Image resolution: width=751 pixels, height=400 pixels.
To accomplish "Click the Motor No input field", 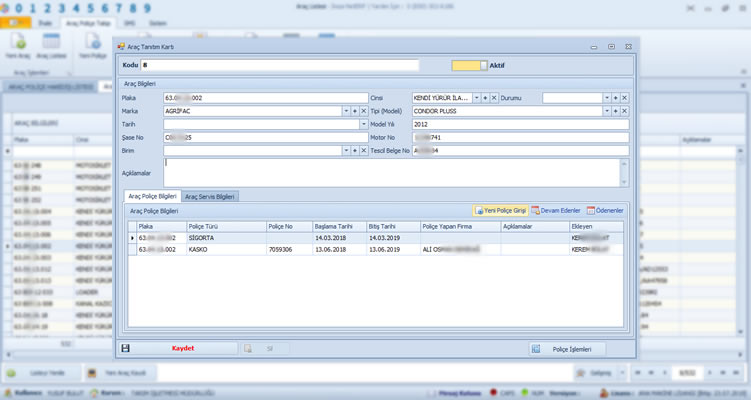I will pos(521,137).
